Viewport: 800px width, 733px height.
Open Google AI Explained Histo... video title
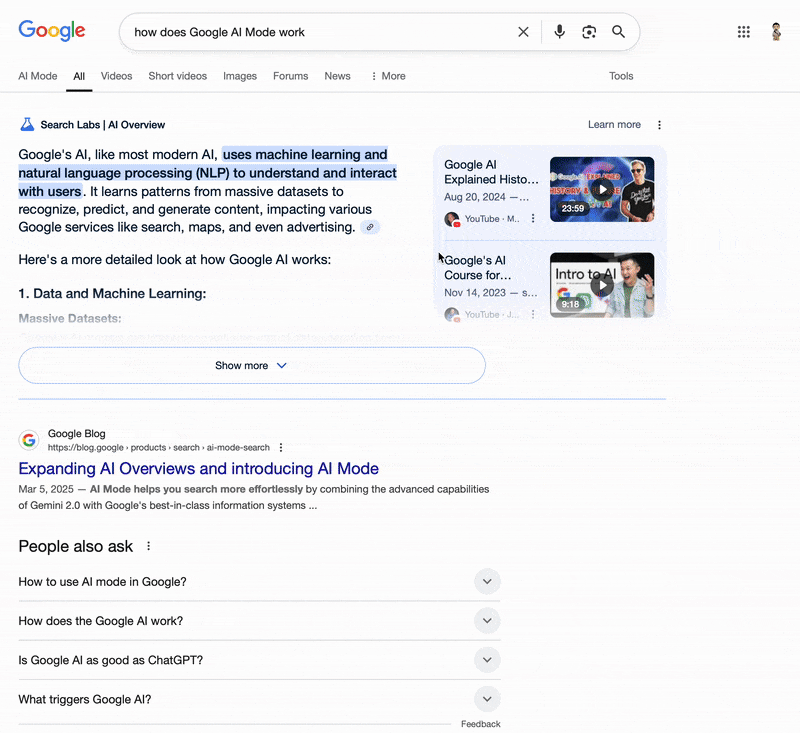tap(491, 172)
